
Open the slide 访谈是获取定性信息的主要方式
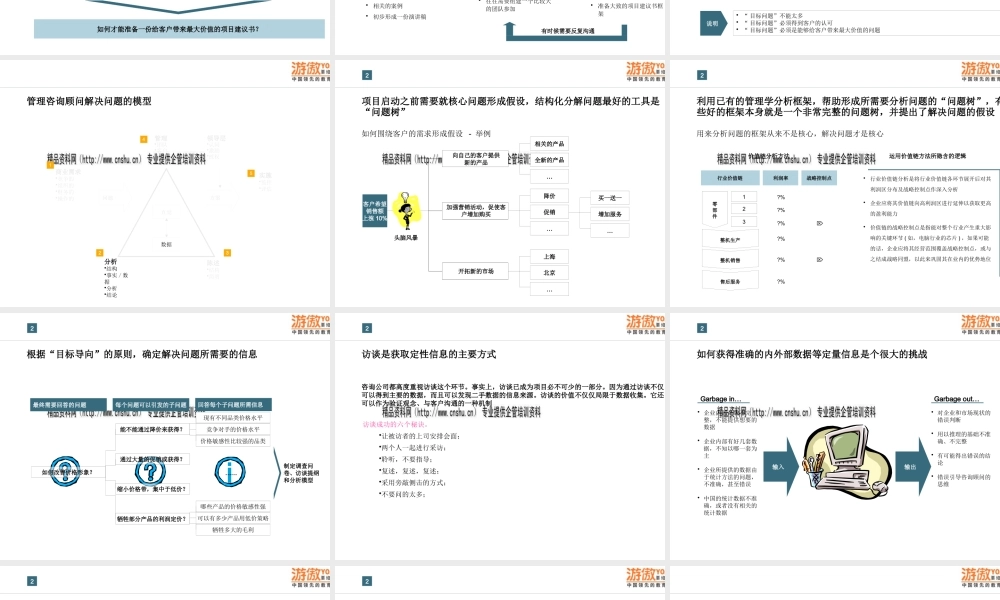tap(500, 436)
